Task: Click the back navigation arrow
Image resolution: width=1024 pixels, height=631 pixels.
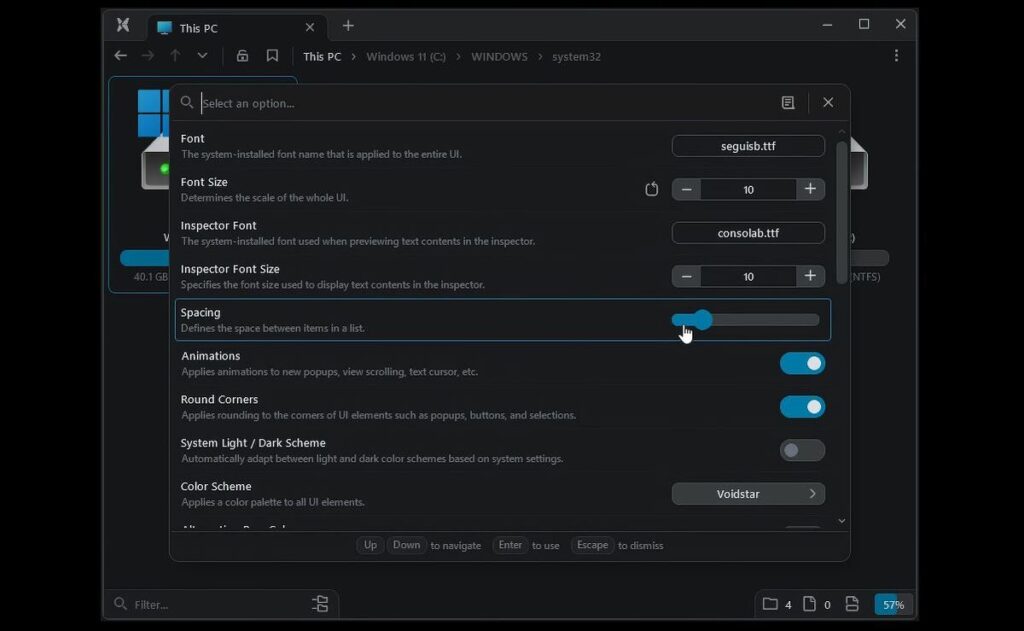Action: pos(120,56)
